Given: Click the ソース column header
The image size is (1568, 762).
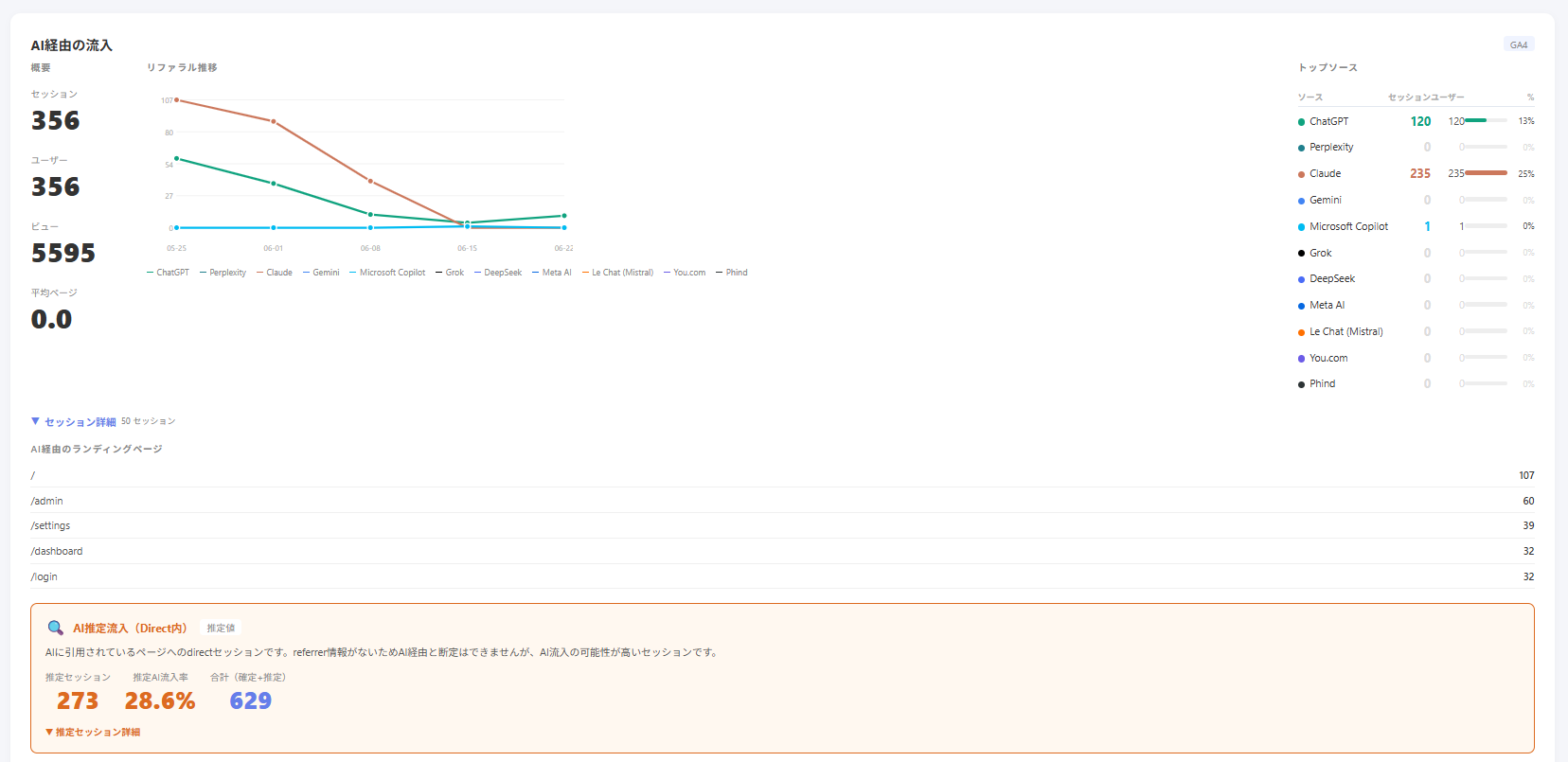Looking at the screenshot, I should pos(1310,97).
